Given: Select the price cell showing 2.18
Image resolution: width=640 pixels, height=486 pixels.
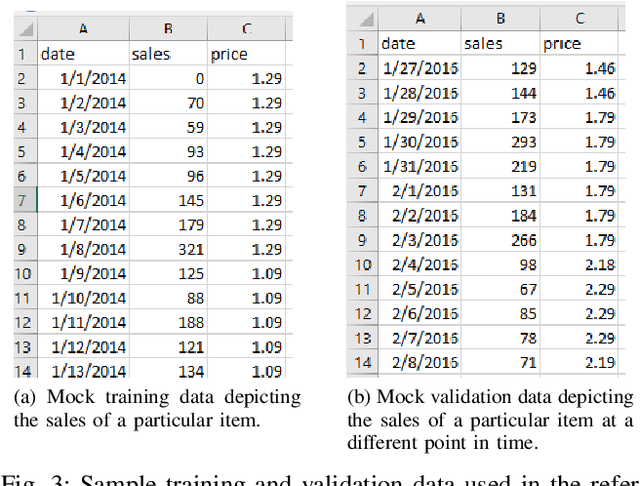Looking at the screenshot, I should point(578,264).
